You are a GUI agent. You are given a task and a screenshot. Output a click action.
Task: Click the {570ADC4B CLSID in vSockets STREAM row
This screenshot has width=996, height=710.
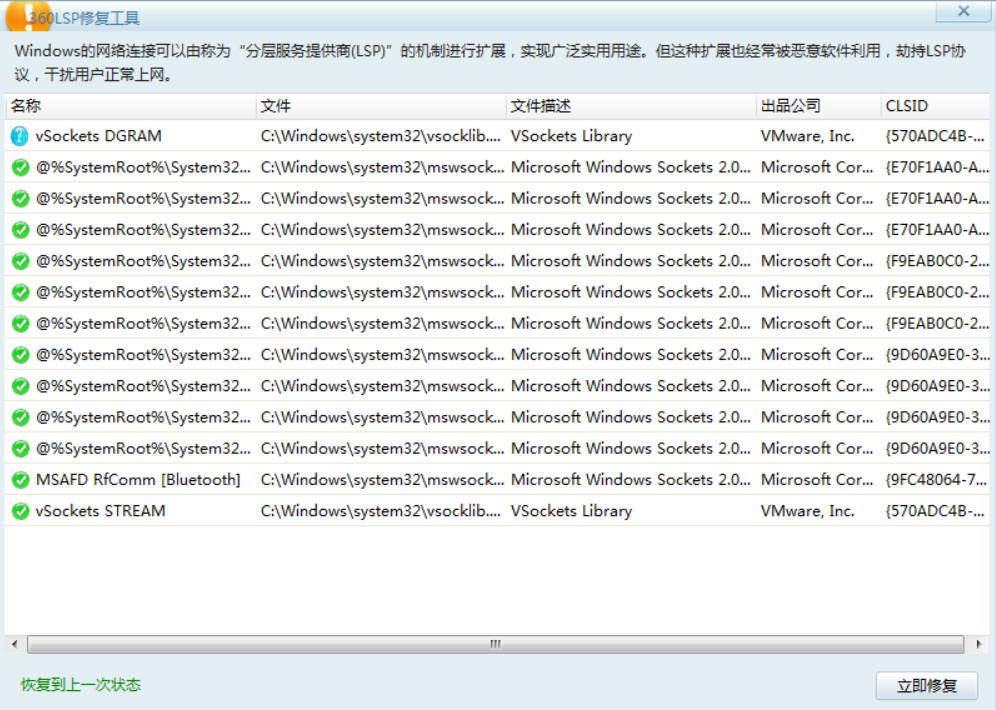tap(935, 511)
